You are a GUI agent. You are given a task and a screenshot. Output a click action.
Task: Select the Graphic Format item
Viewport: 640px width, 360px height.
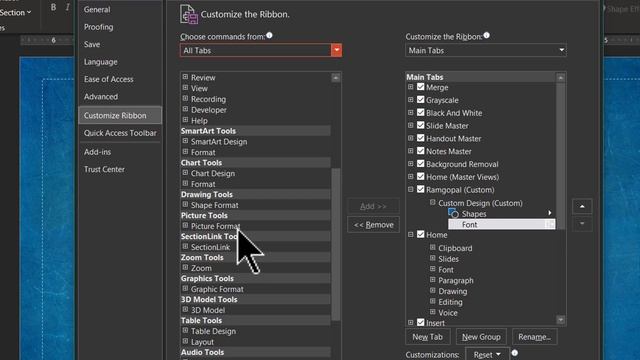[x=217, y=289]
